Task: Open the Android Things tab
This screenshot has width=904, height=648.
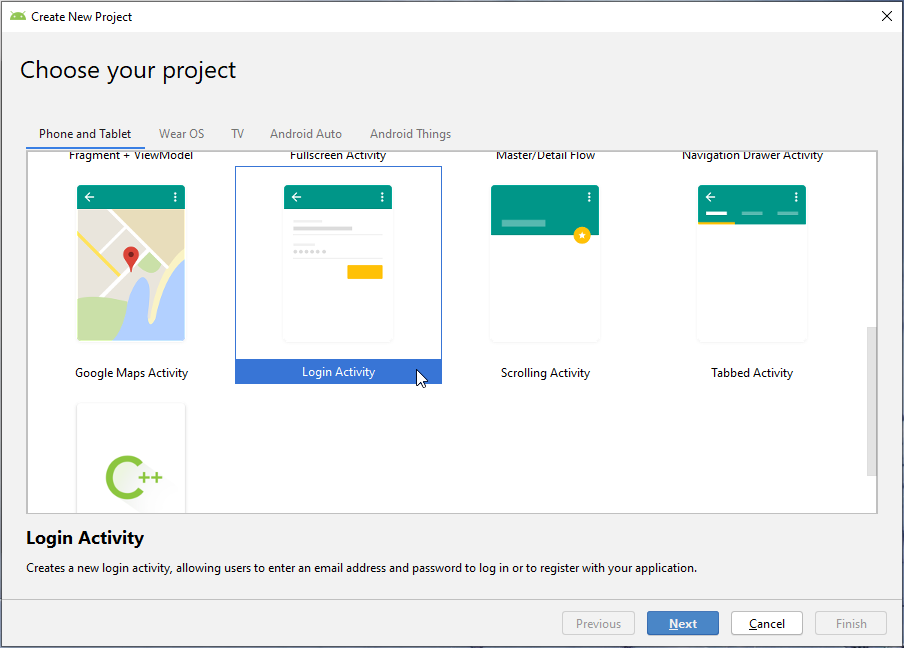Action: point(410,134)
